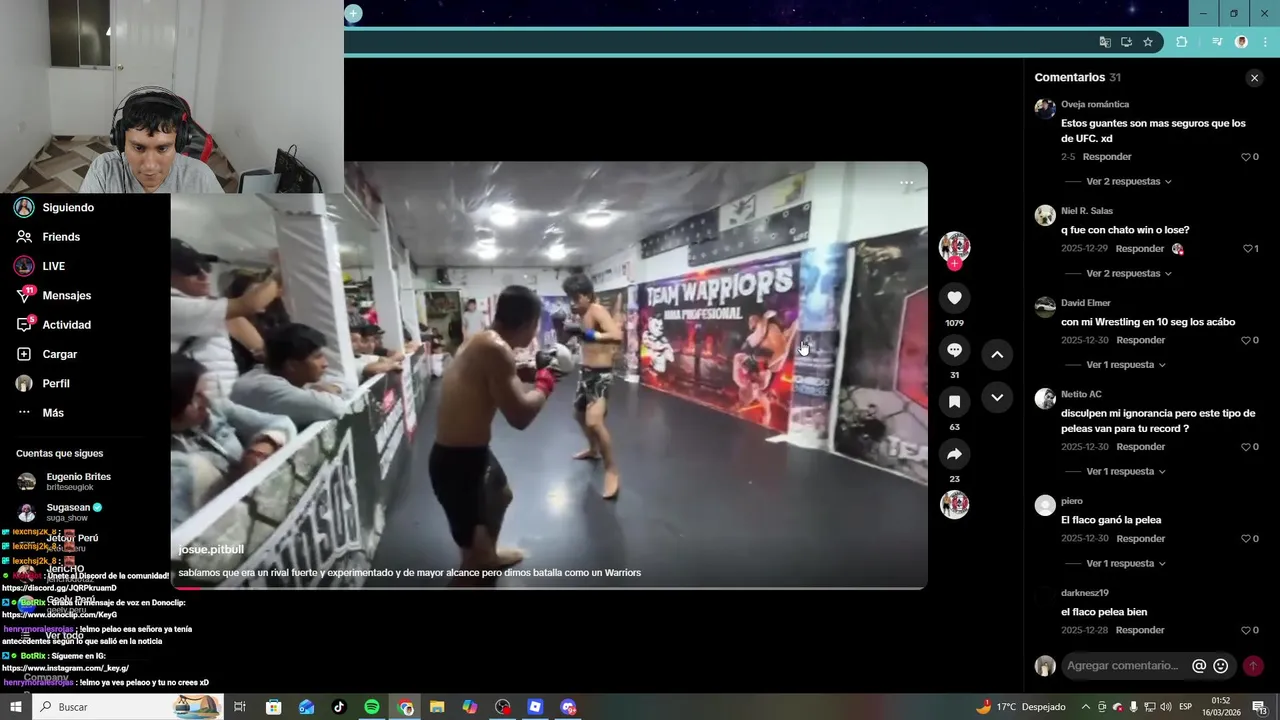Reply to David Elmer's comment
The width and height of the screenshot is (1280, 720).
(1140, 341)
